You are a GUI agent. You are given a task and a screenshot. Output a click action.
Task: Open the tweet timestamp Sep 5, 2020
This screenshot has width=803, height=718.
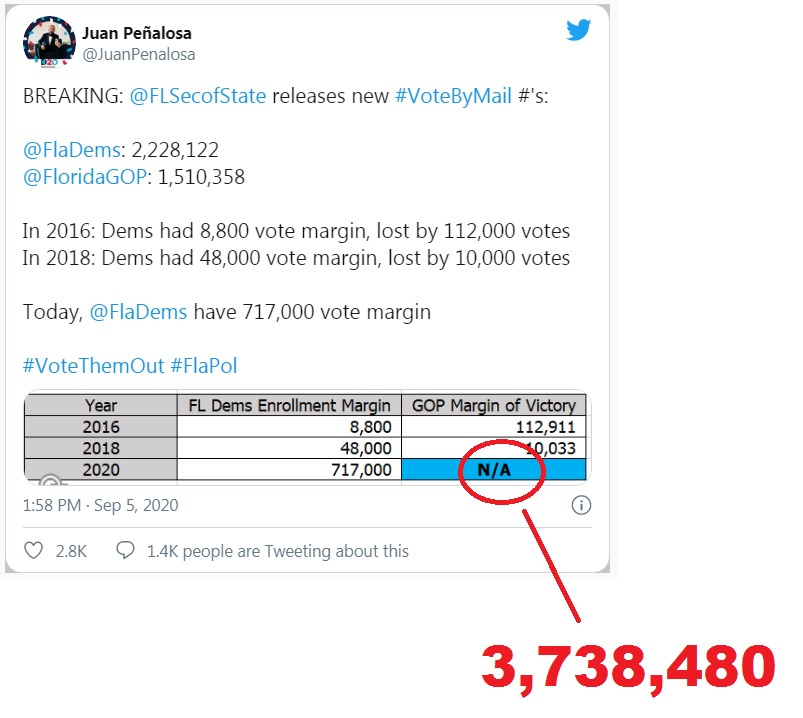[100, 505]
